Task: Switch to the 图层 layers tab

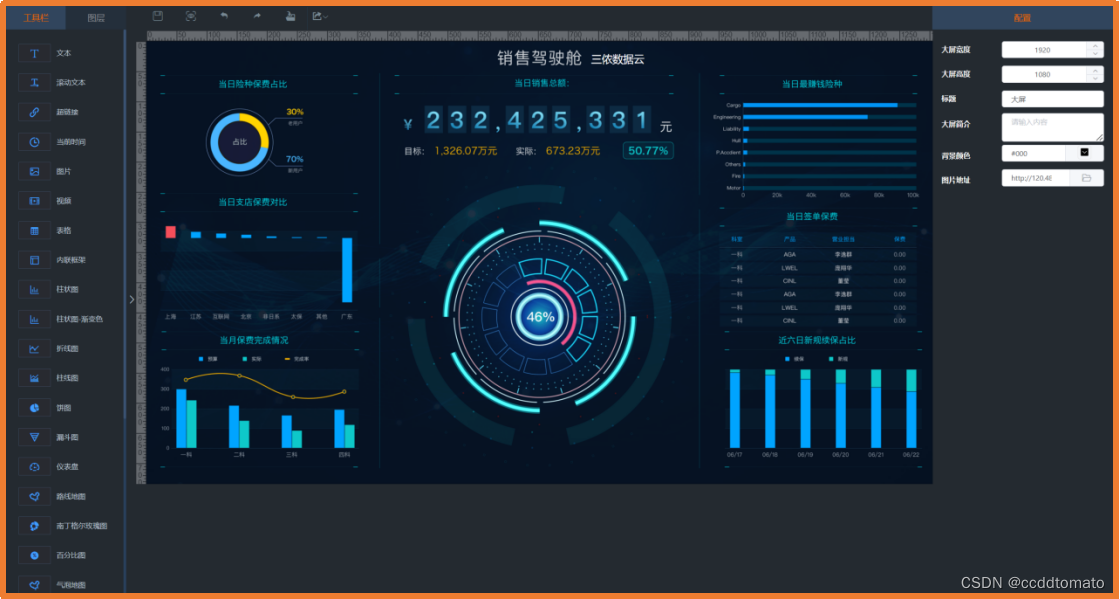Action: click(96, 19)
